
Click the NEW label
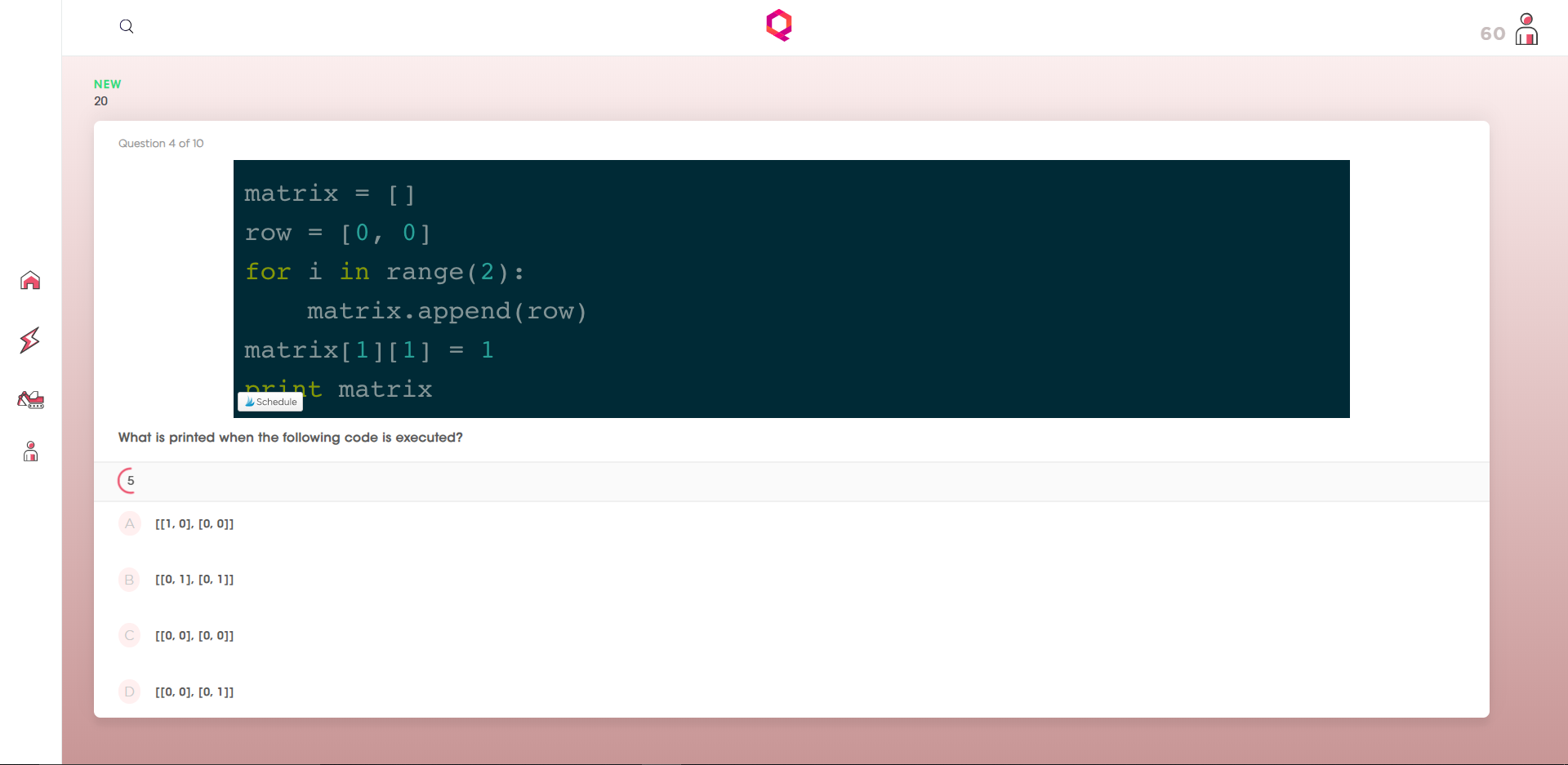[x=107, y=84]
